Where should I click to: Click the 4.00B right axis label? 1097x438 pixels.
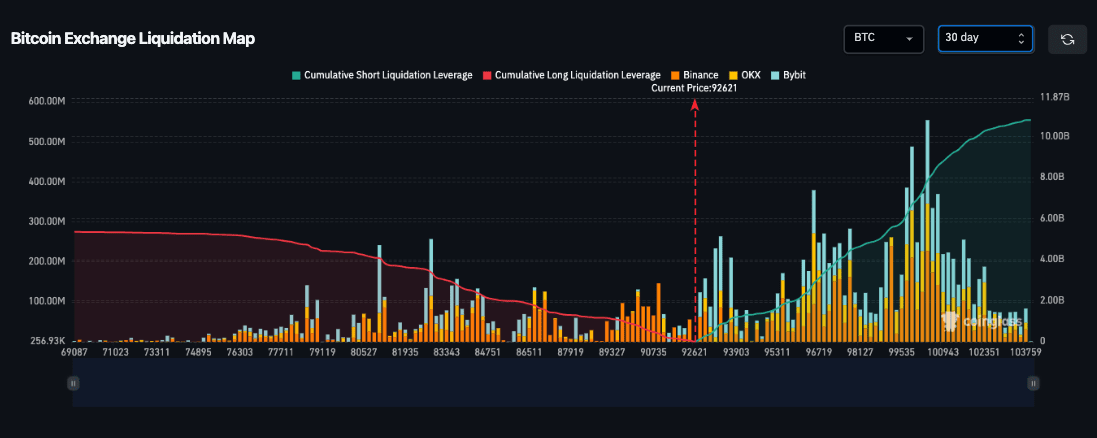[1053, 259]
